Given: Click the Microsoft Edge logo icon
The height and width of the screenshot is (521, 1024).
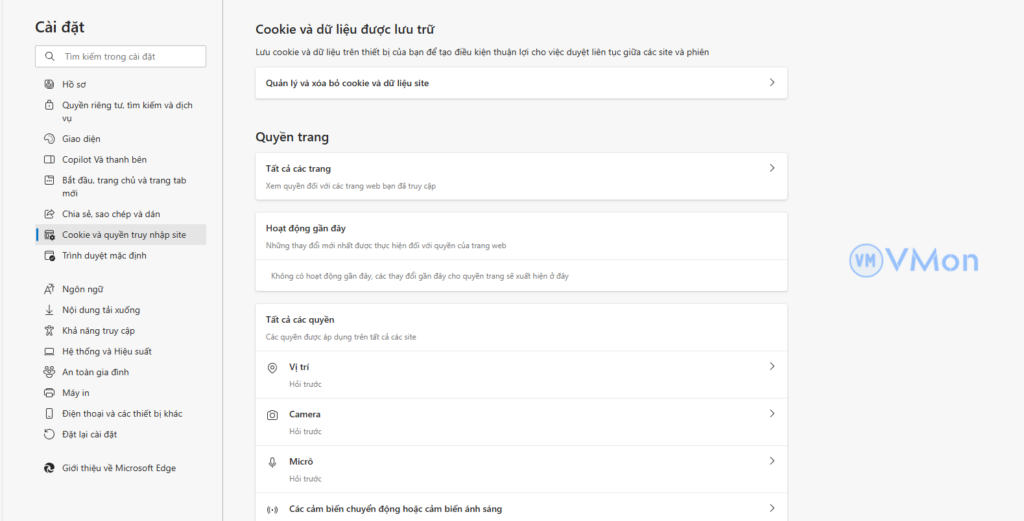Looking at the screenshot, I should coord(49,468).
